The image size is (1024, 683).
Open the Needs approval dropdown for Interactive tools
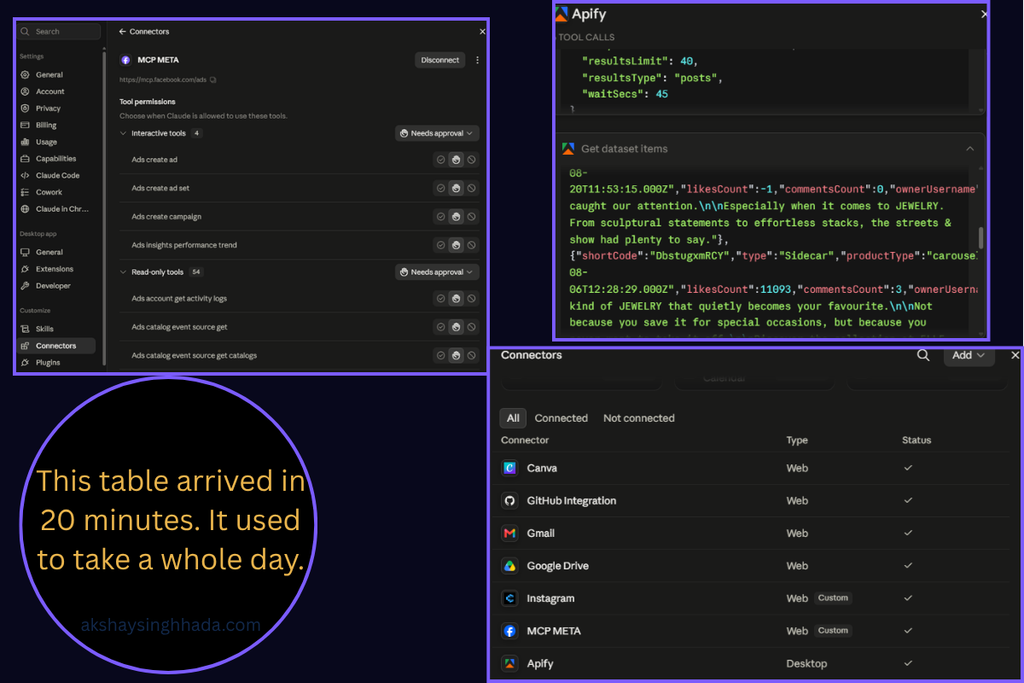(x=437, y=133)
